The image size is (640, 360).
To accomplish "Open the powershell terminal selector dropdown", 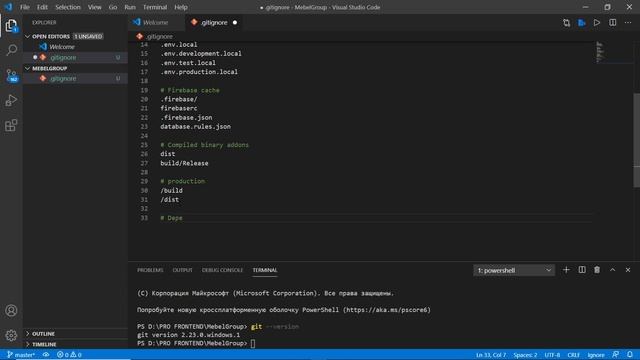I will (x=514, y=270).
